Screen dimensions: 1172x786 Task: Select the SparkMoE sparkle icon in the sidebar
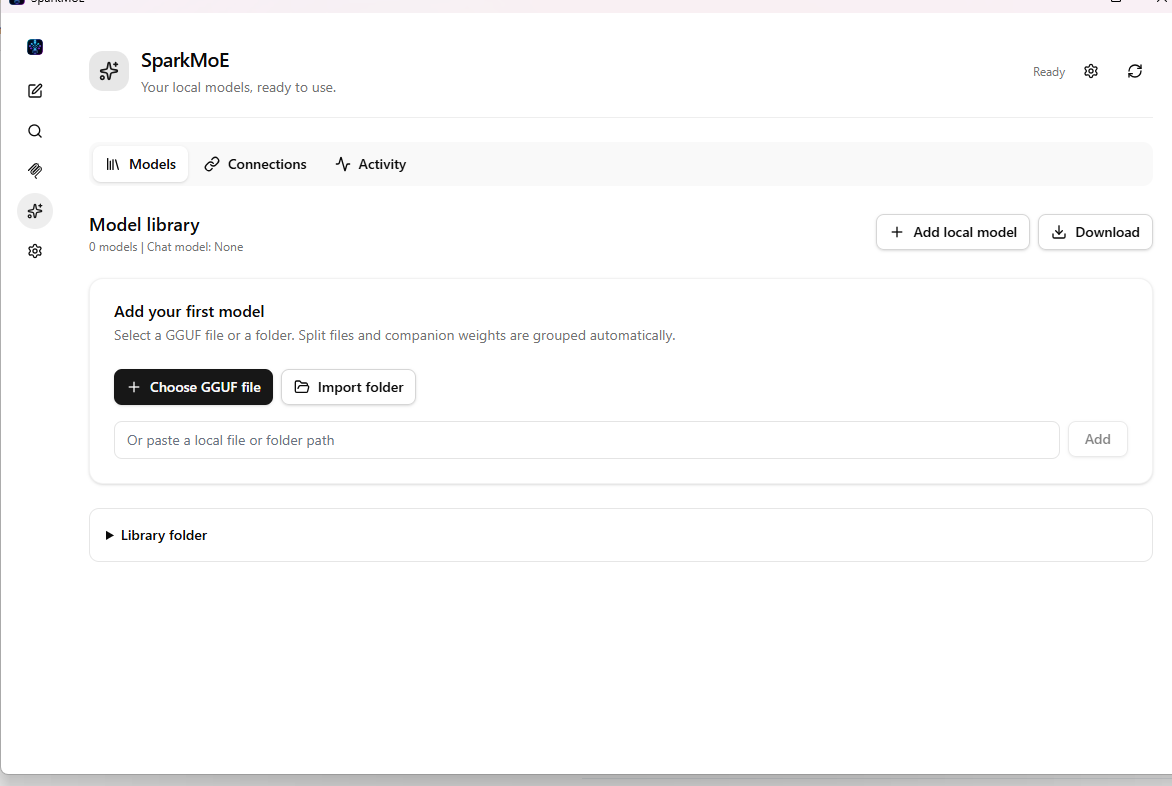tap(35, 211)
